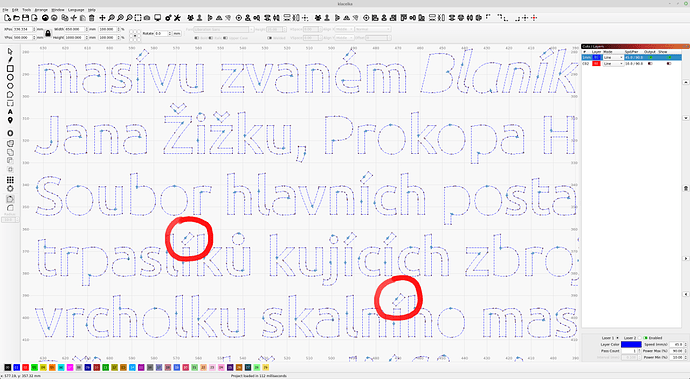
Task: Toggle the Enabled switch in layer settings
Action: (646, 338)
